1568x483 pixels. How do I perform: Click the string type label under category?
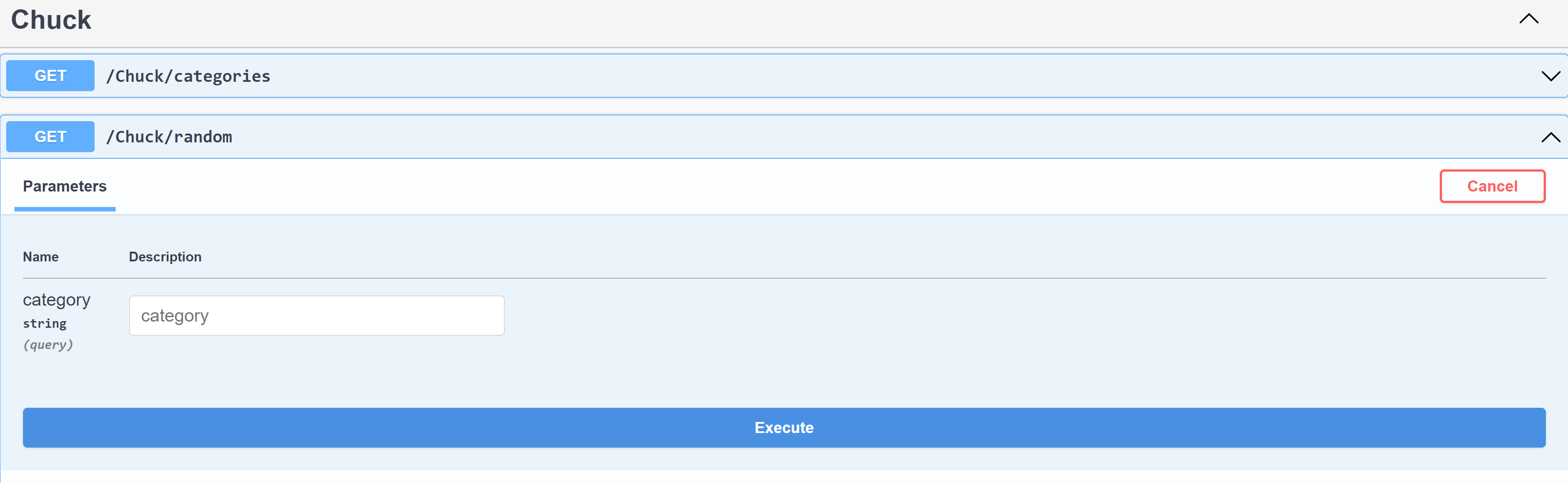pos(45,323)
